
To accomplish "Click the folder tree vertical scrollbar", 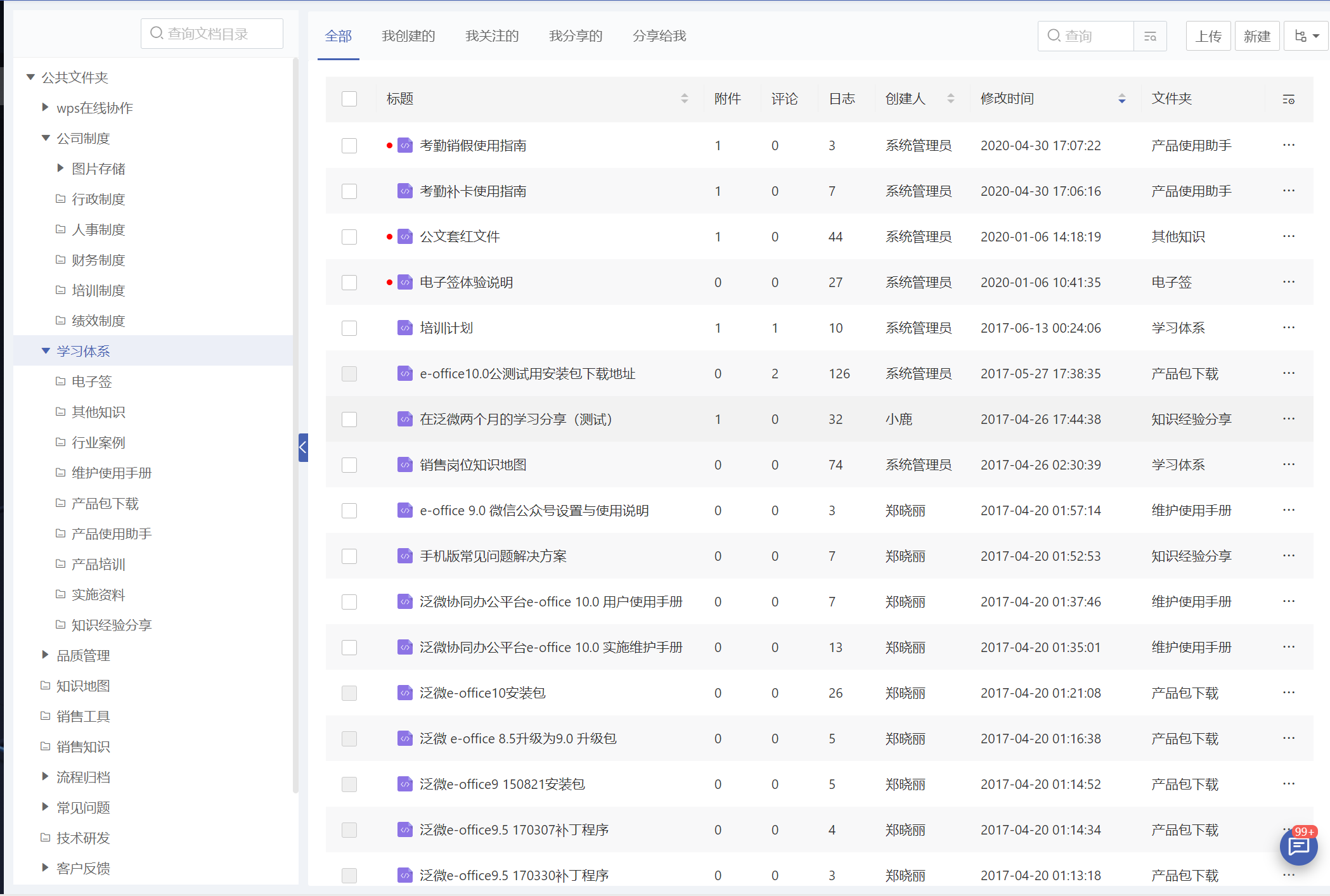I will (295, 426).
